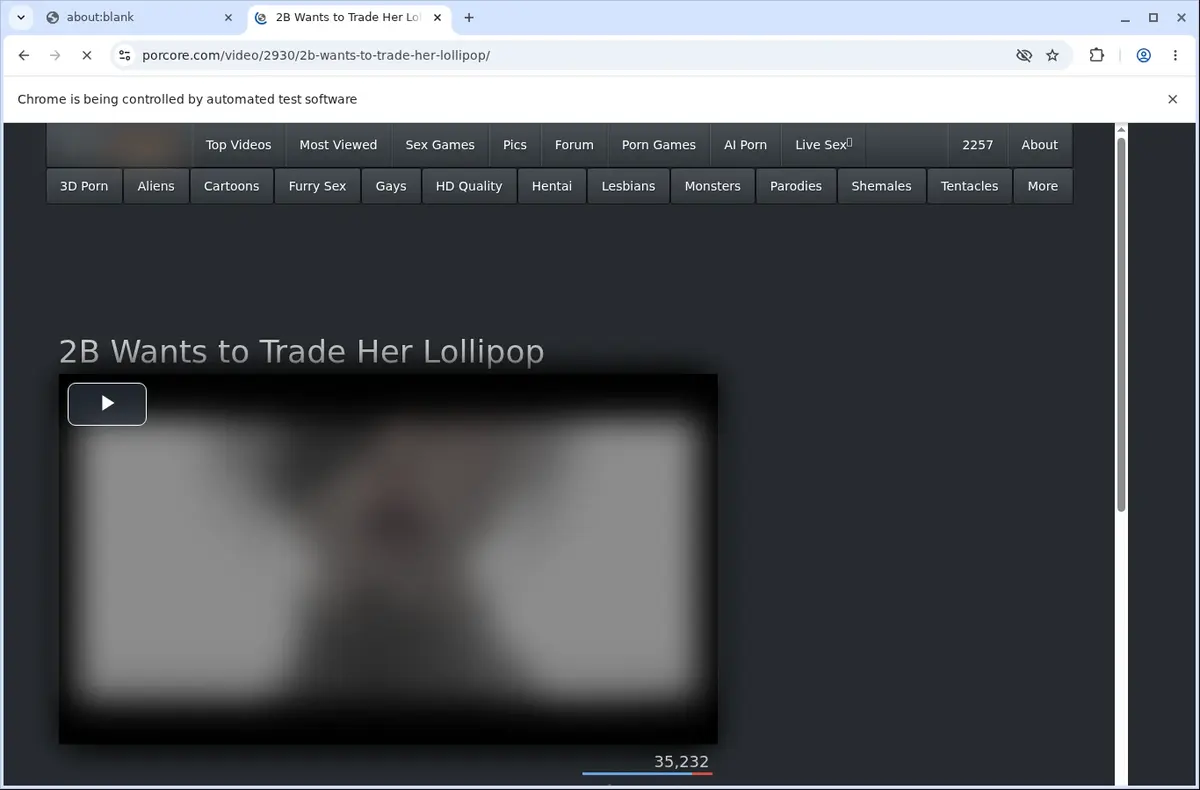Go back with the browser back arrow
The width and height of the screenshot is (1200, 790).
tap(24, 56)
